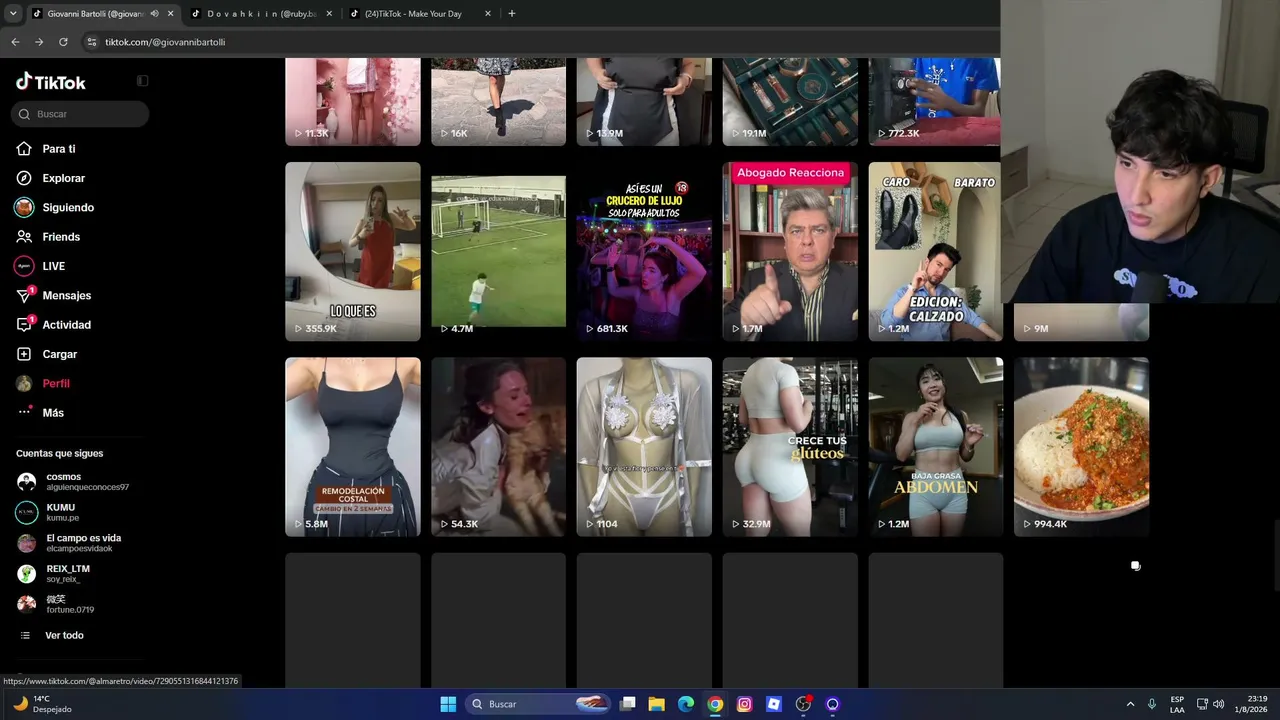Screen dimensions: 1280x720
Task: Open the LIVE section
Action: [53, 266]
